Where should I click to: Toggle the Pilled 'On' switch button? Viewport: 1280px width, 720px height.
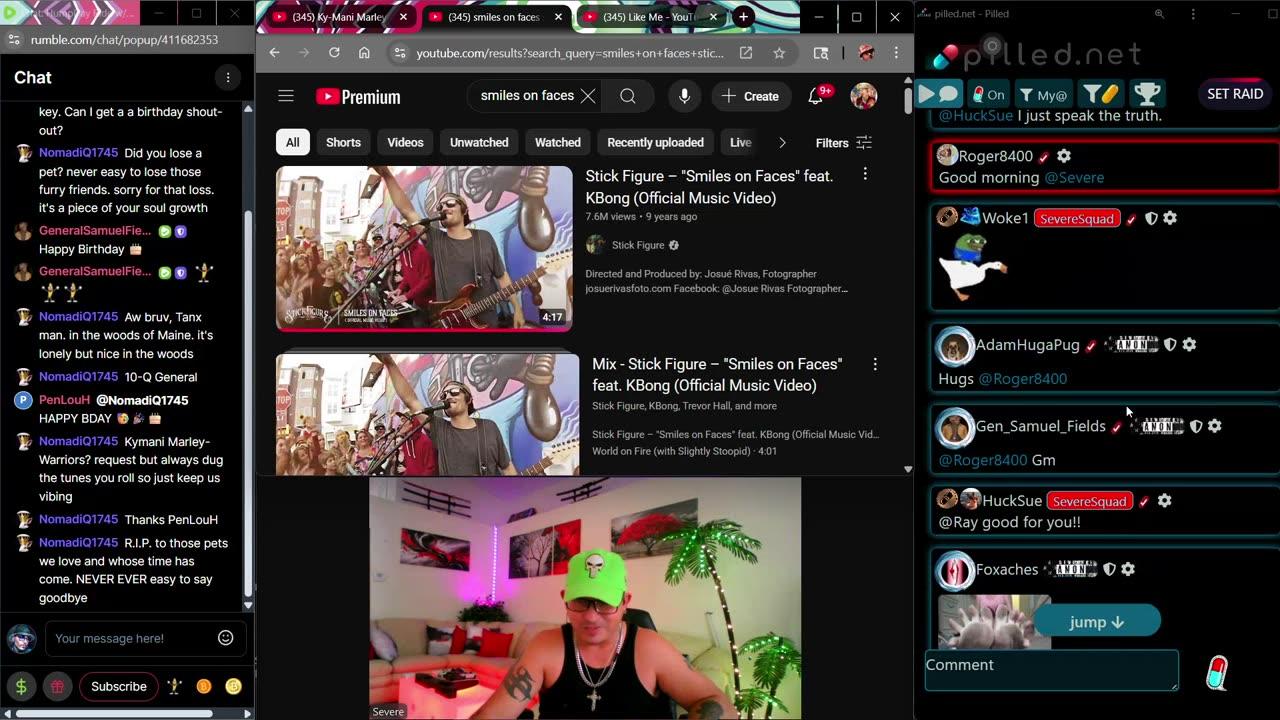click(x=988, y=94)
